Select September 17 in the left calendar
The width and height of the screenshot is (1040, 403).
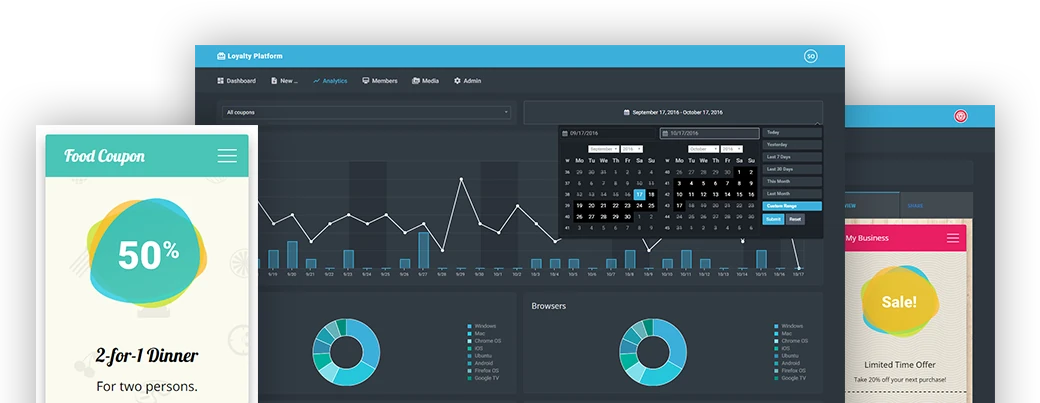coord(639,194)
